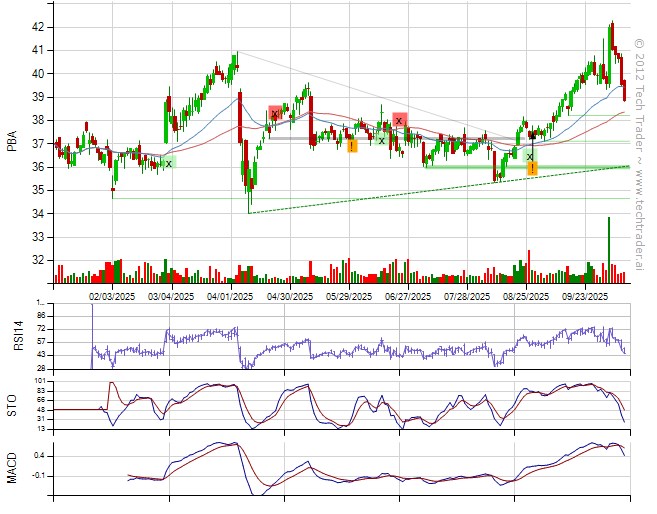Screen dimensions: 657x514
Task: Click the 04/01/2025 date label
Action: [x=229, y=296]
